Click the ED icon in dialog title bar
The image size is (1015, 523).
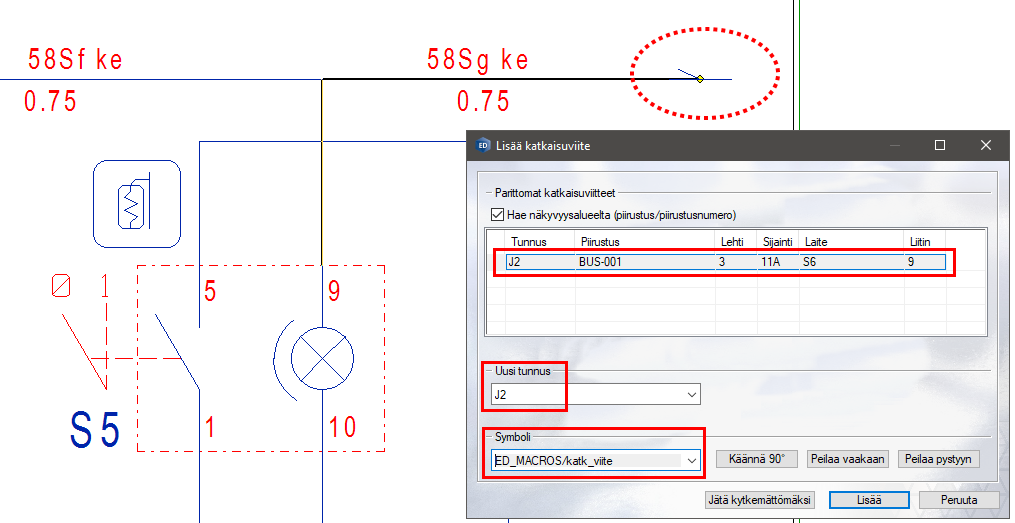[482, 146]
